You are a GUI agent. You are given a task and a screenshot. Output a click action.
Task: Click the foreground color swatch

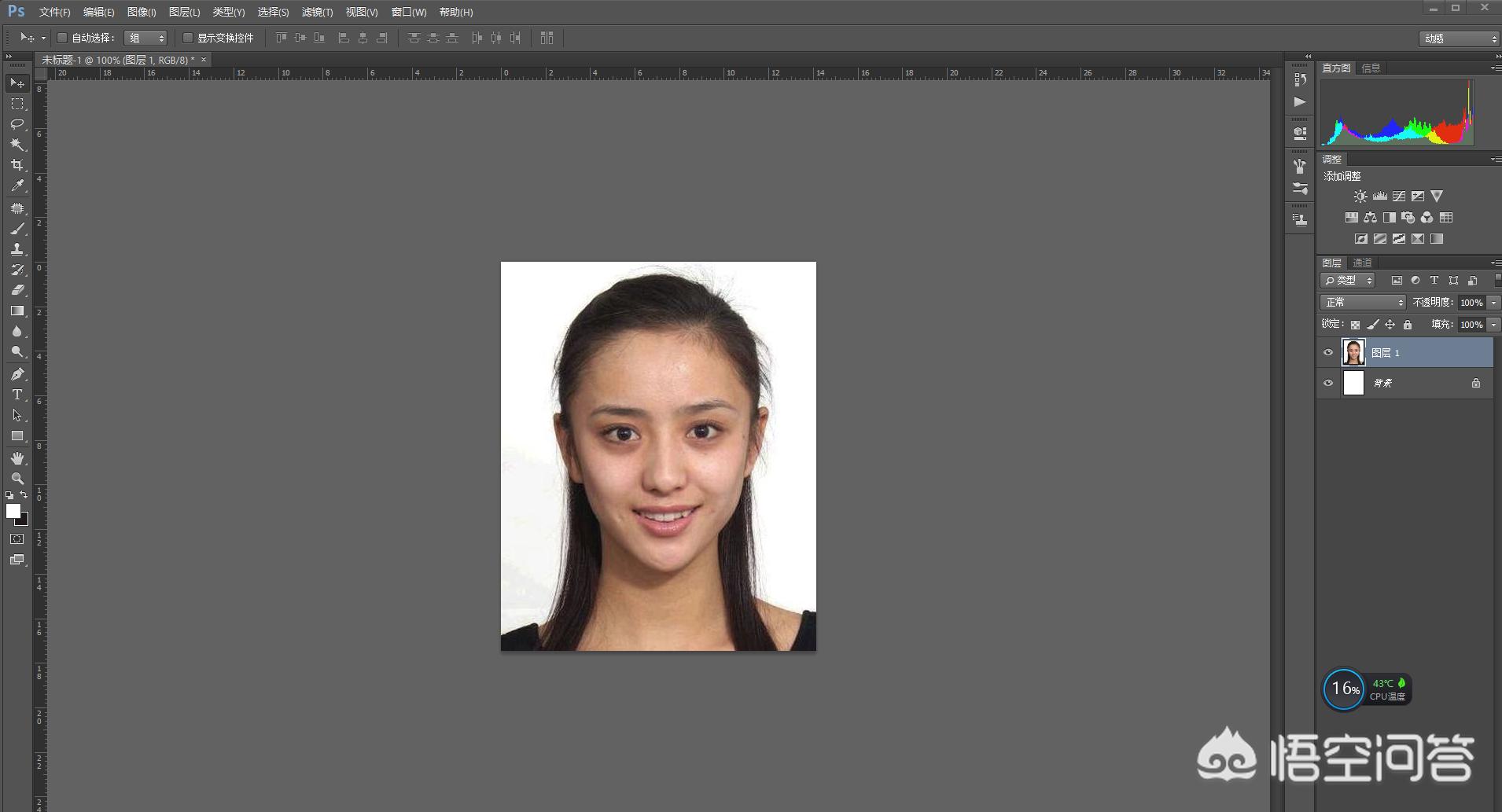pyautogui.click(x=13, y=511)
